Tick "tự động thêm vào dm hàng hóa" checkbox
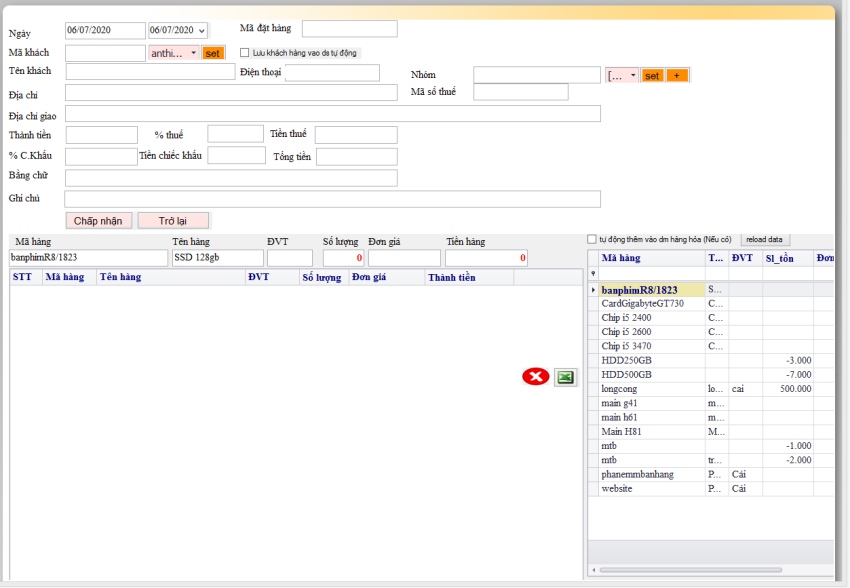Image resolution: width=850 pixels, height=588 pixels. (x=592, y=239)
